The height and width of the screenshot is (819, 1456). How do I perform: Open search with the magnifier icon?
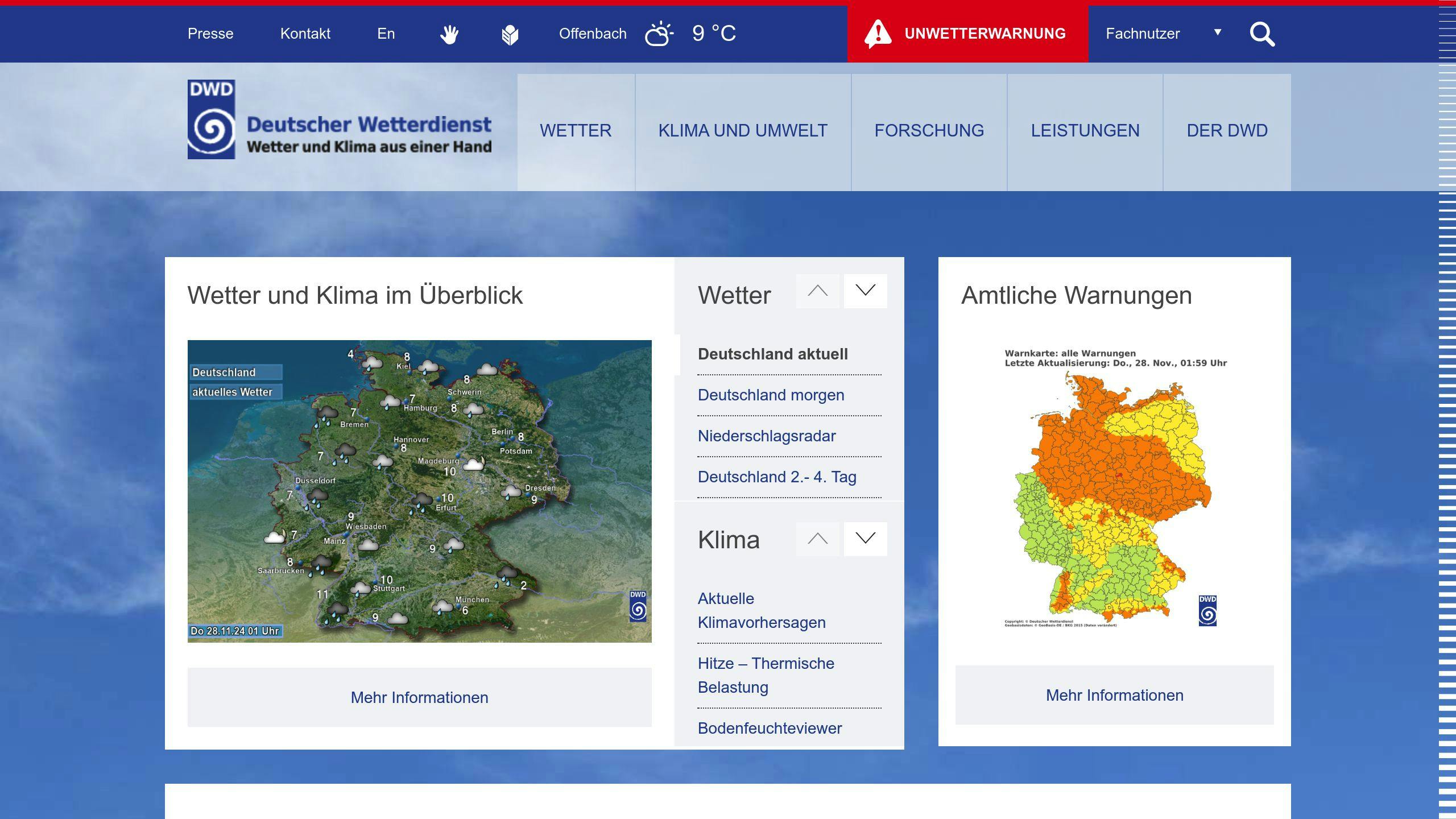1262,34
